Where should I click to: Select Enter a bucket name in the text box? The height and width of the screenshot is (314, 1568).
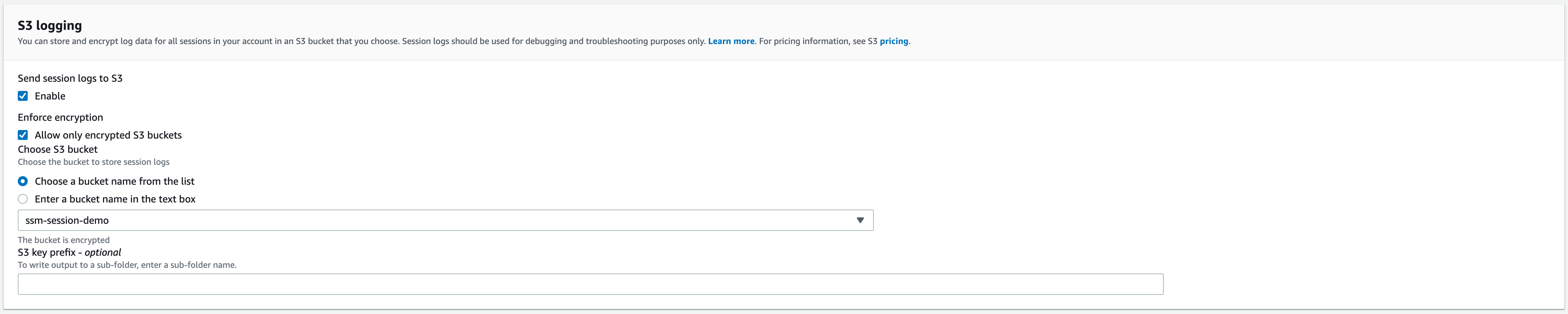point(22,198)
